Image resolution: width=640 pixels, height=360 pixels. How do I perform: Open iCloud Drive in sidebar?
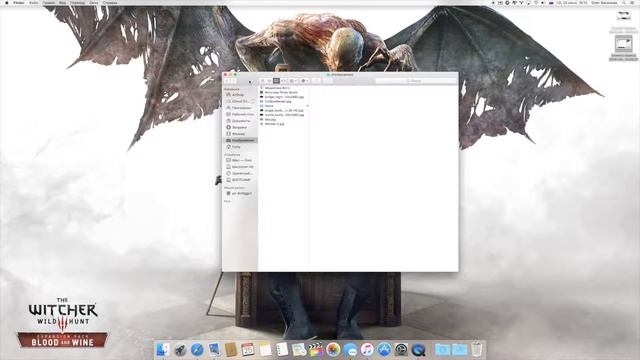pyautogui.click(x=239, y=101)
